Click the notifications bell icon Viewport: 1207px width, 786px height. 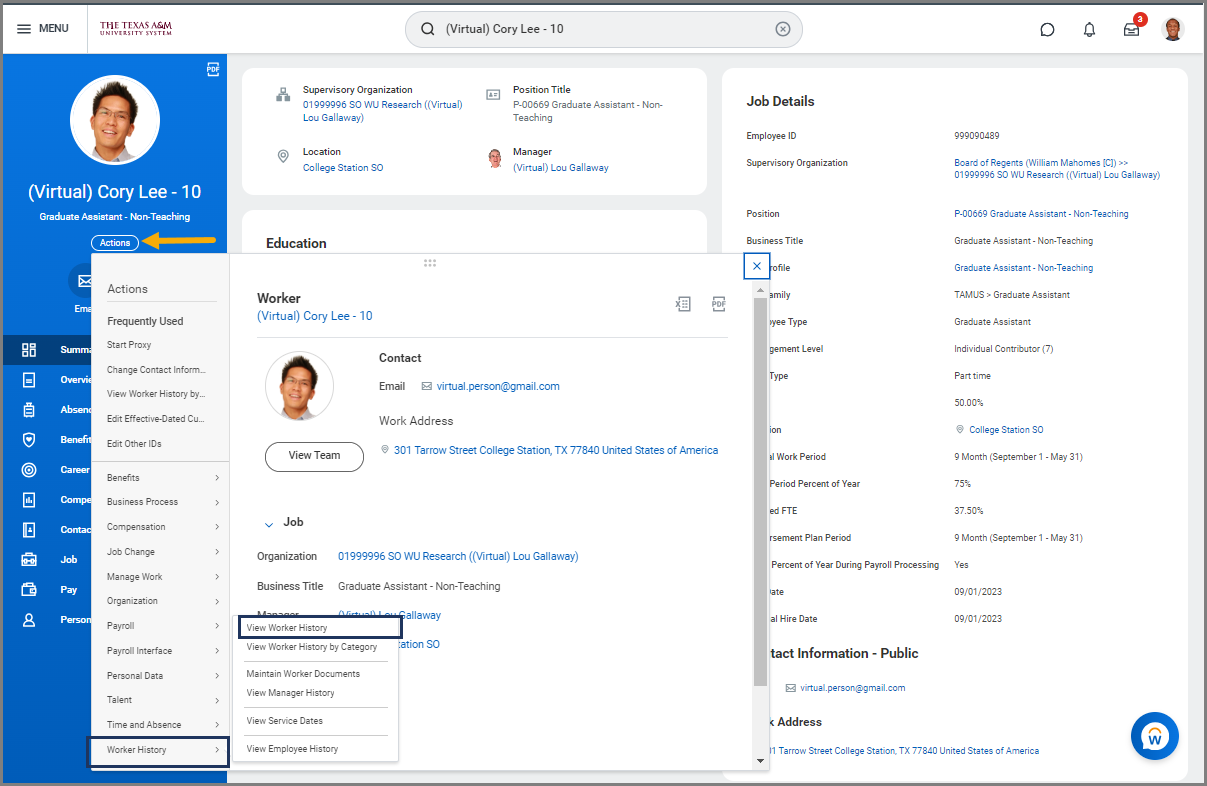click(x=1089, y=29)
